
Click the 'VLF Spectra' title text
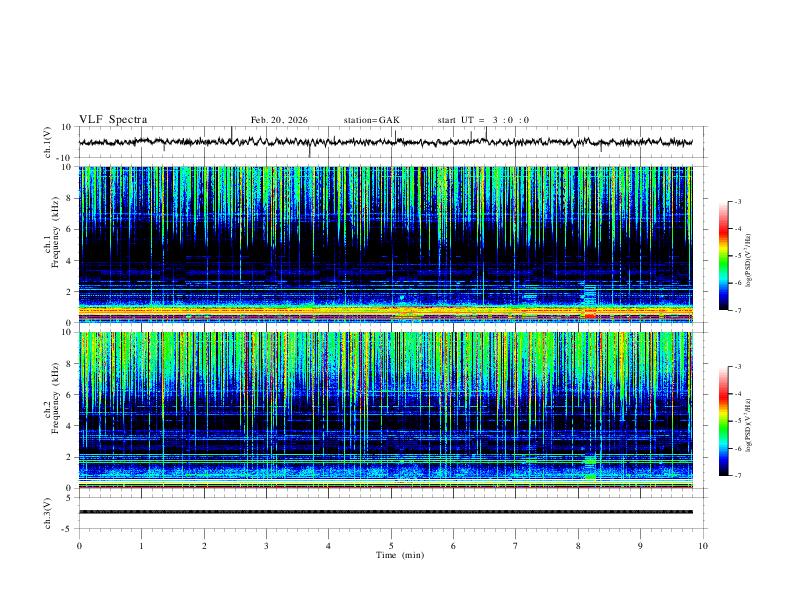[x=113, y=120]
